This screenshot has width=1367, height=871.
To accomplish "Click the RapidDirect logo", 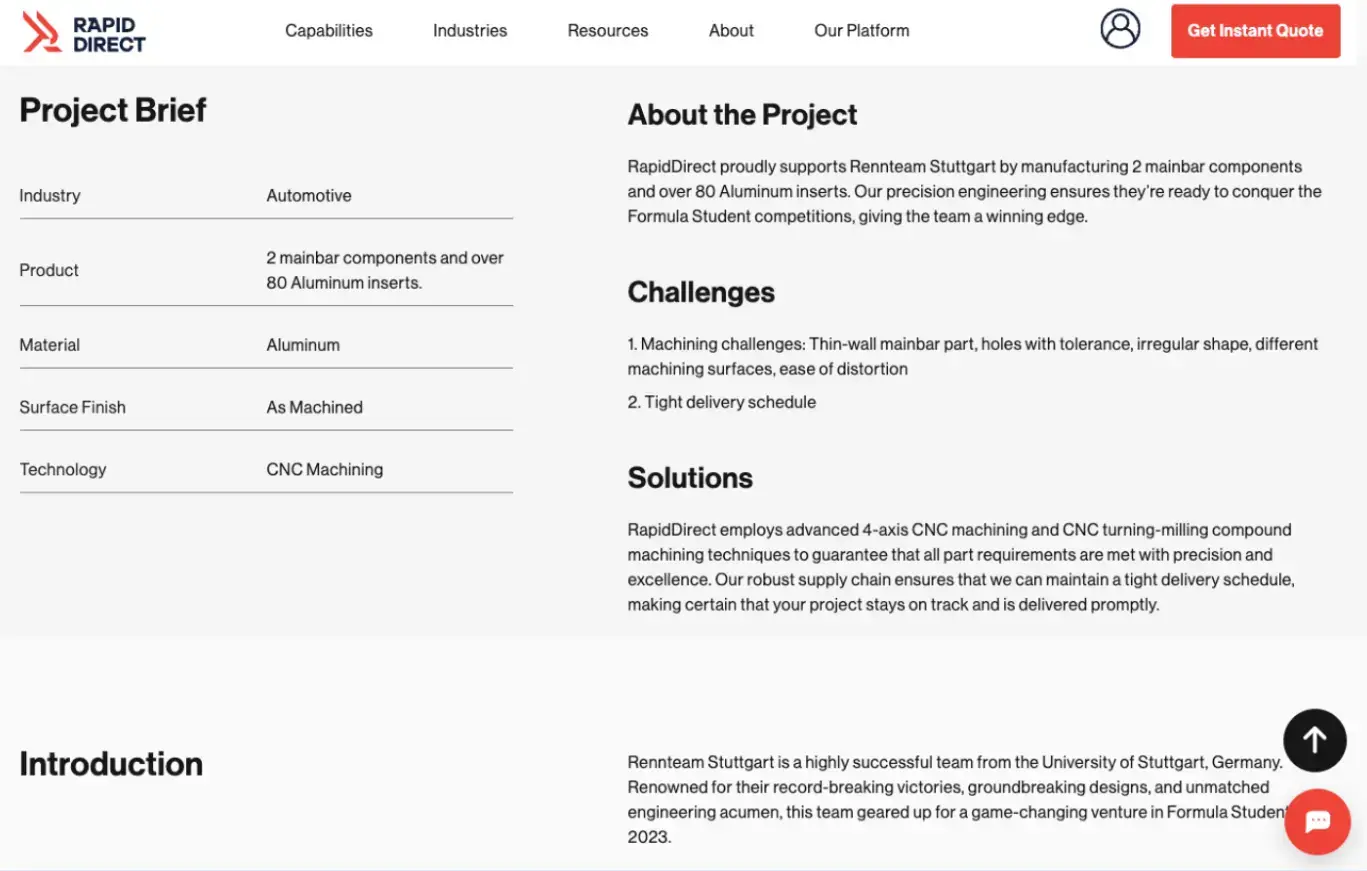I will [x=84, y=32].
